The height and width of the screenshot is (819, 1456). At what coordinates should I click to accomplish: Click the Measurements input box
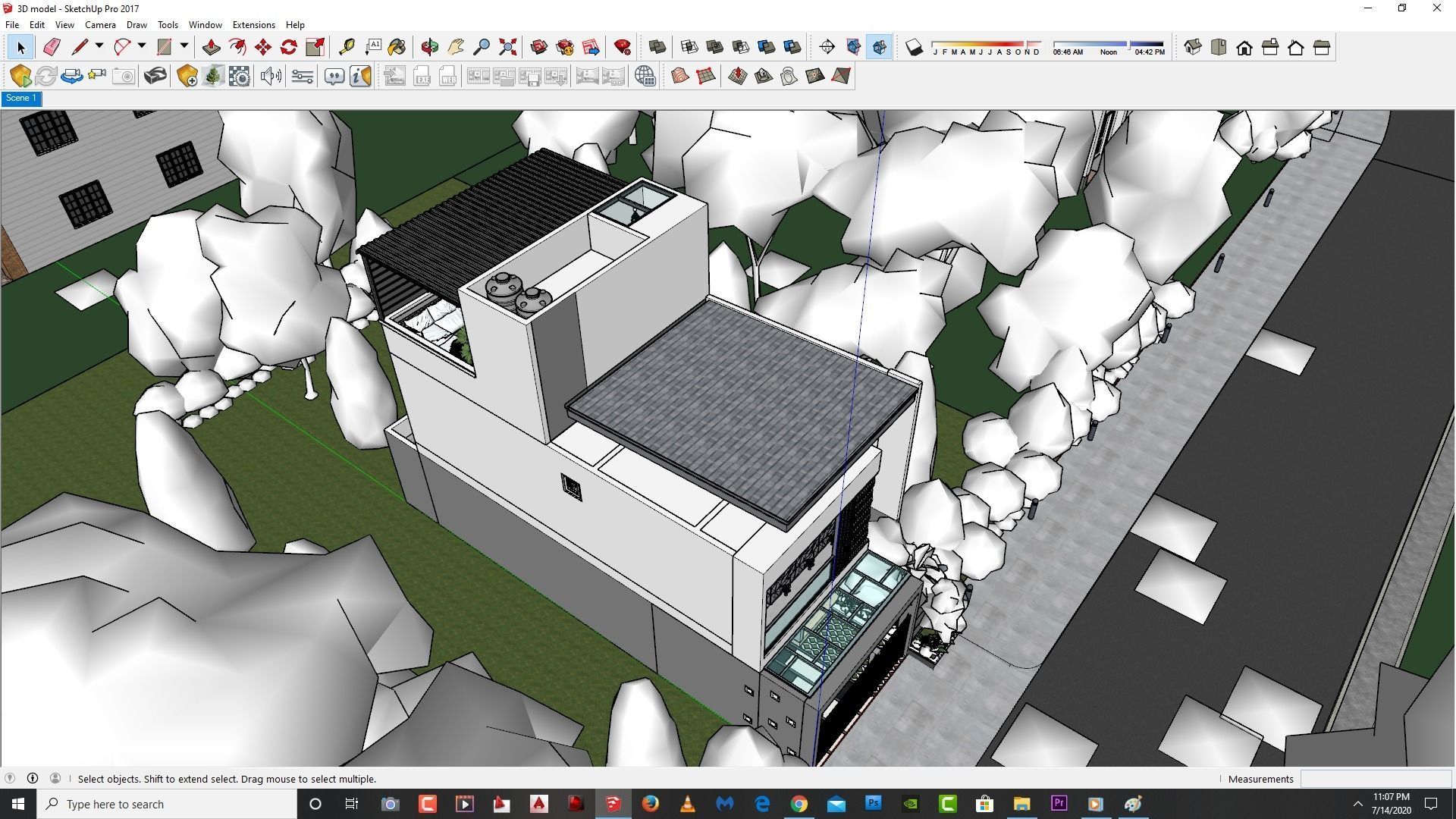1376,779
